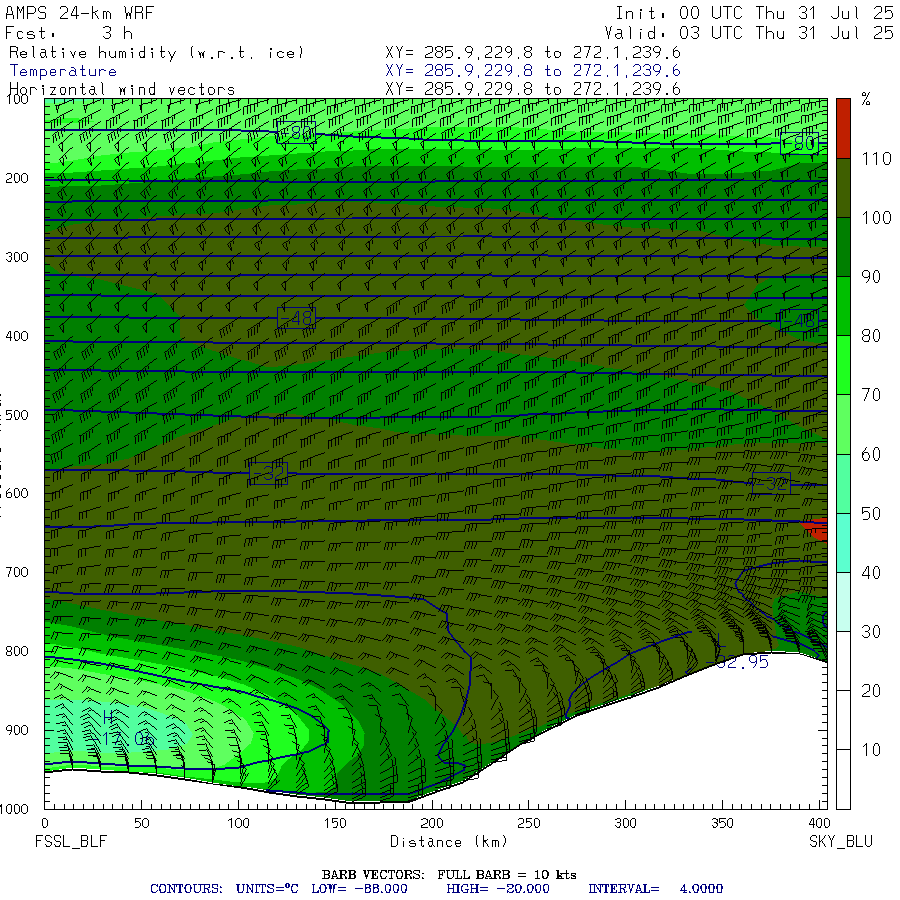The width and height of the screenshot is (900, 900).
Task: Click the '%' unit above the colorbar
Action: tap(866, 99)
